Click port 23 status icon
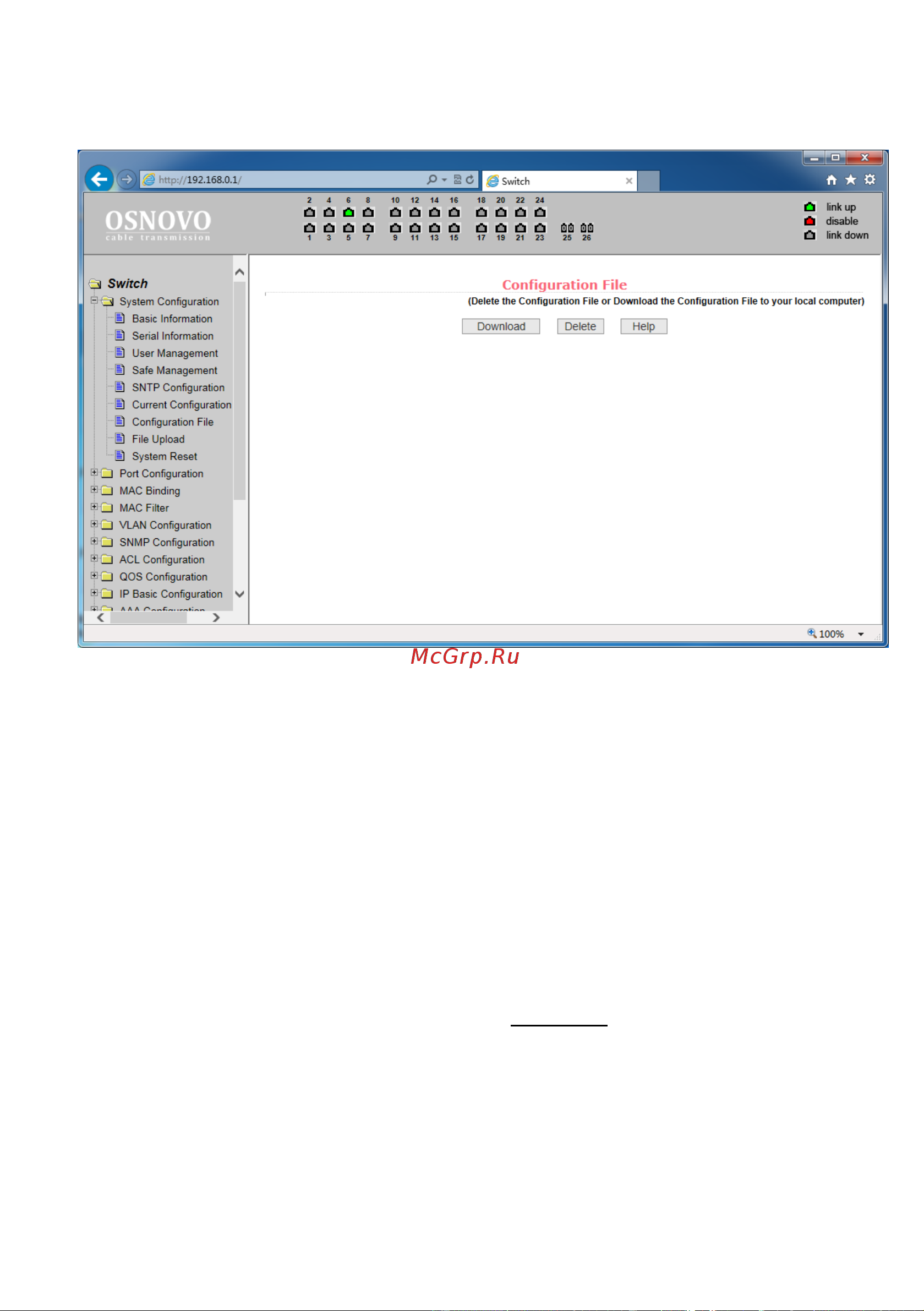The width and height of the screenshot is (924, 1311). pyautogui.click(x=540, y=228)
